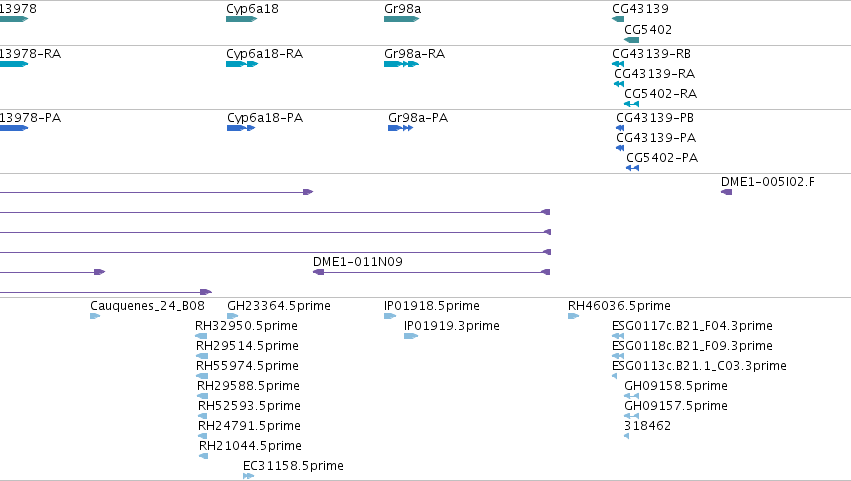The width and height of the screenshot is (851, 481).
Task: Select the Cyp6a18-RA transcript glyph
Action: pyautogui.click(x=242, y=64)
